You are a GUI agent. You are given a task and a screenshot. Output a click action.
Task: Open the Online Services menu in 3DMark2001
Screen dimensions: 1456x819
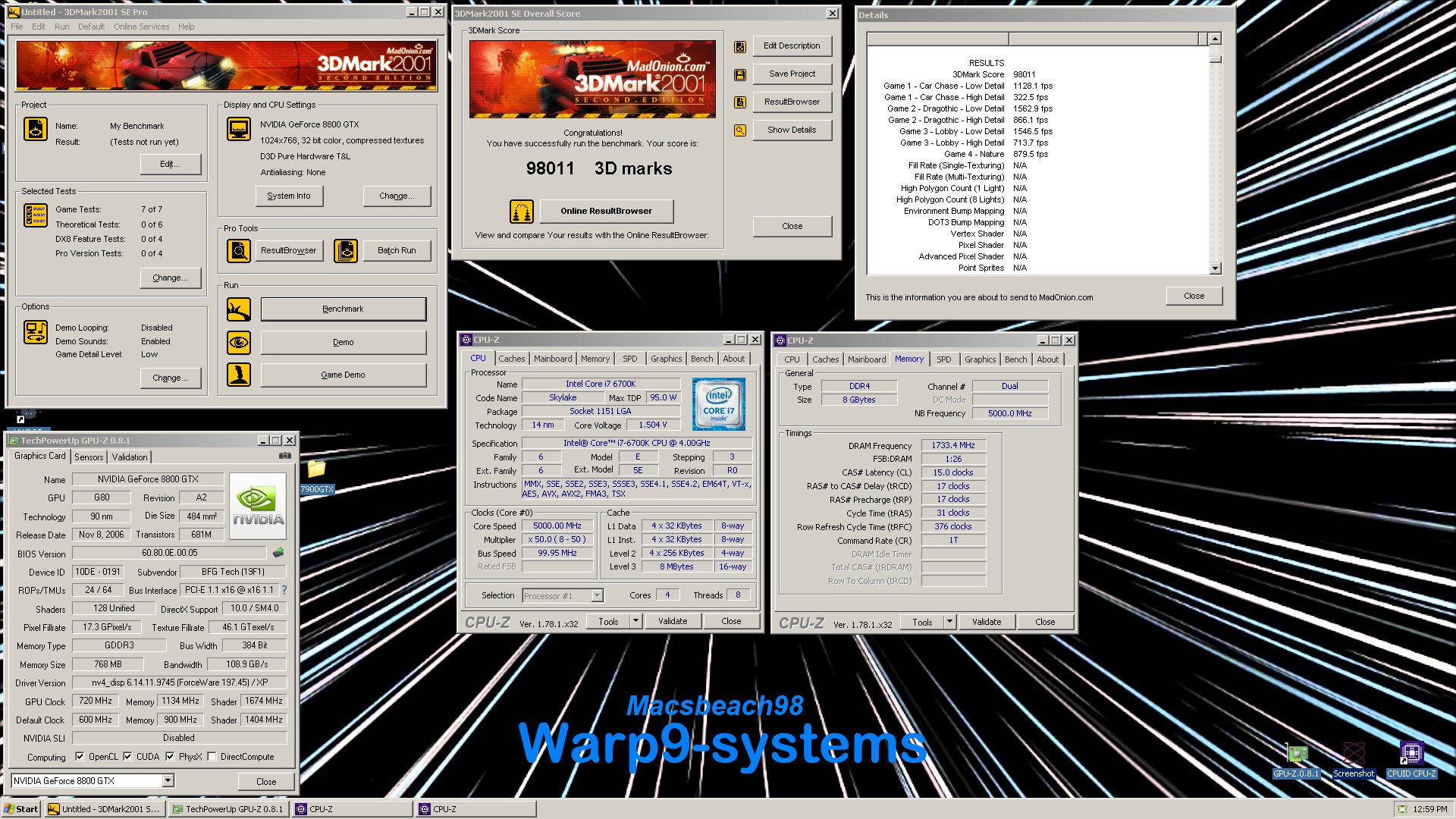[142, 27]
